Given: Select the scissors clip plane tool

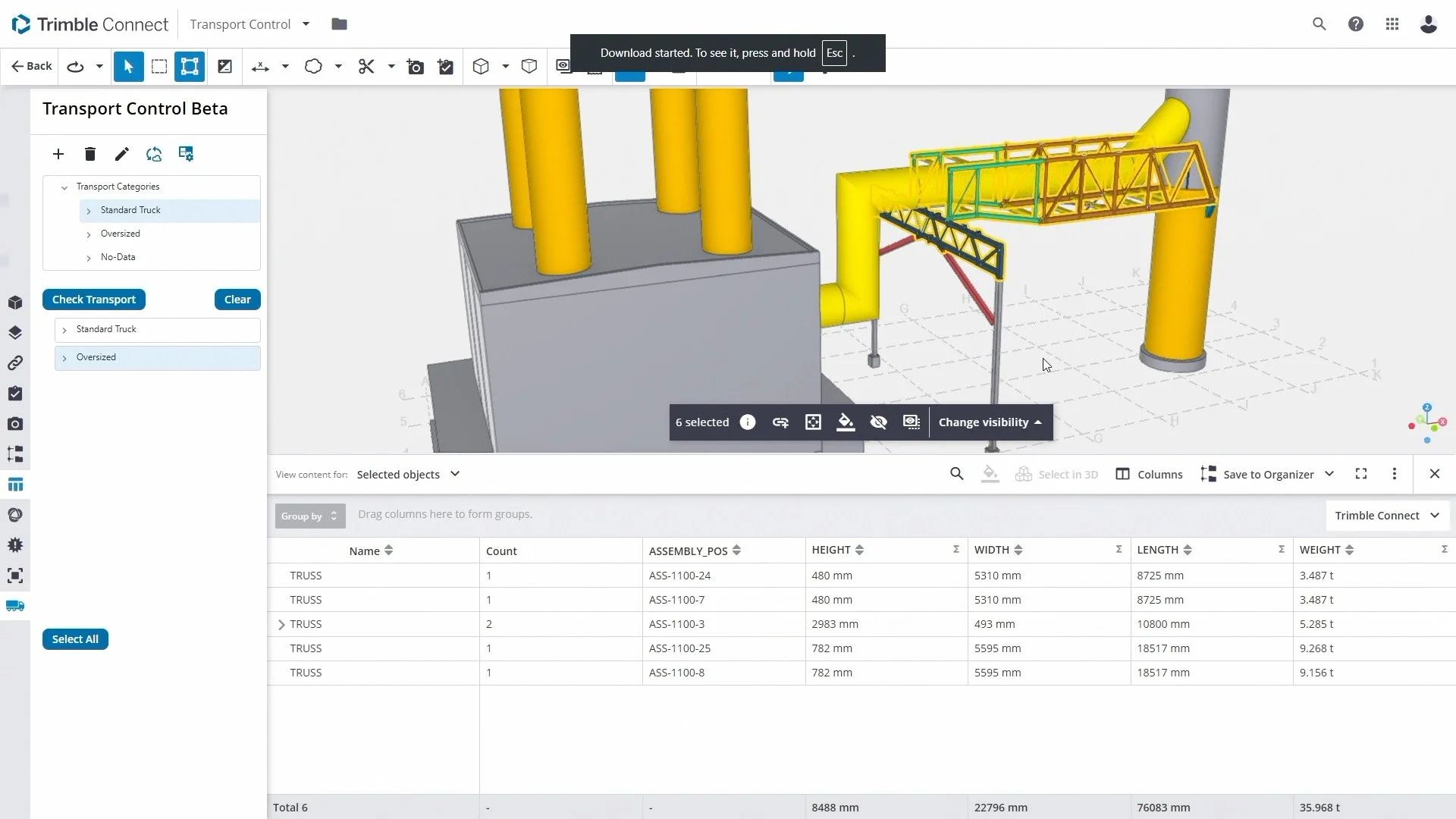Looking at the screenshot, I should [366, 67].
